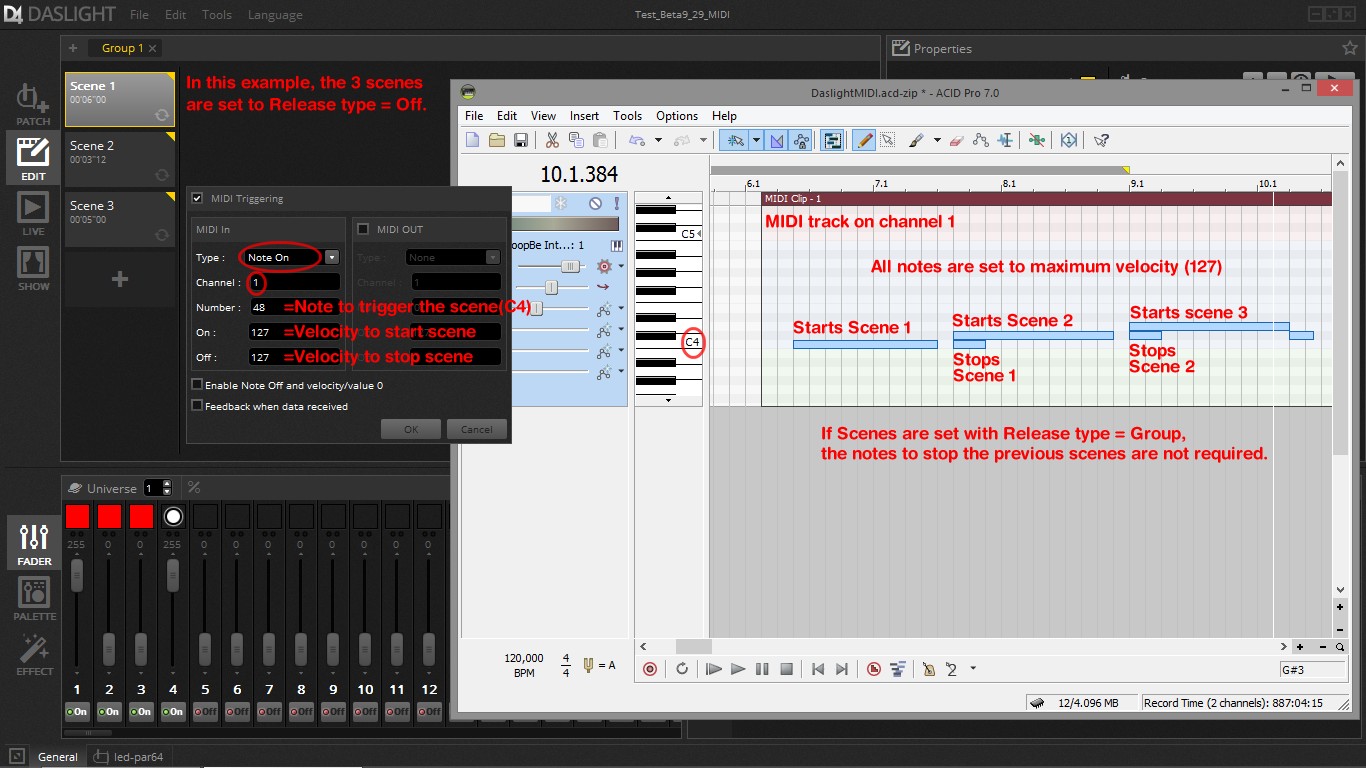Click What's This help cursor icon
The height and width of the screenshot is (768, 1366).
(x=1102, y=141)
